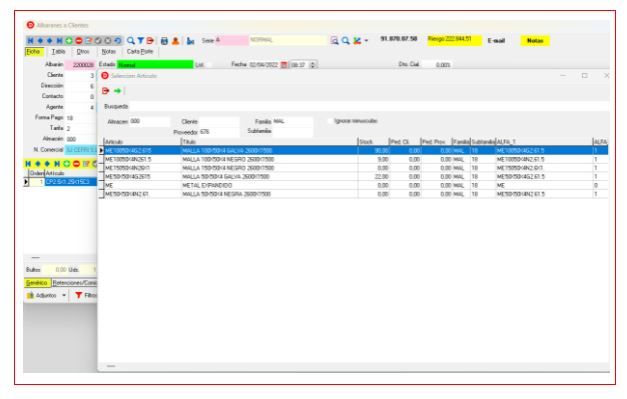Click the Proveedor field in dialog
The width and height of the screenshot is (627, 399).
pyautogui.click(x=219, y=132)
